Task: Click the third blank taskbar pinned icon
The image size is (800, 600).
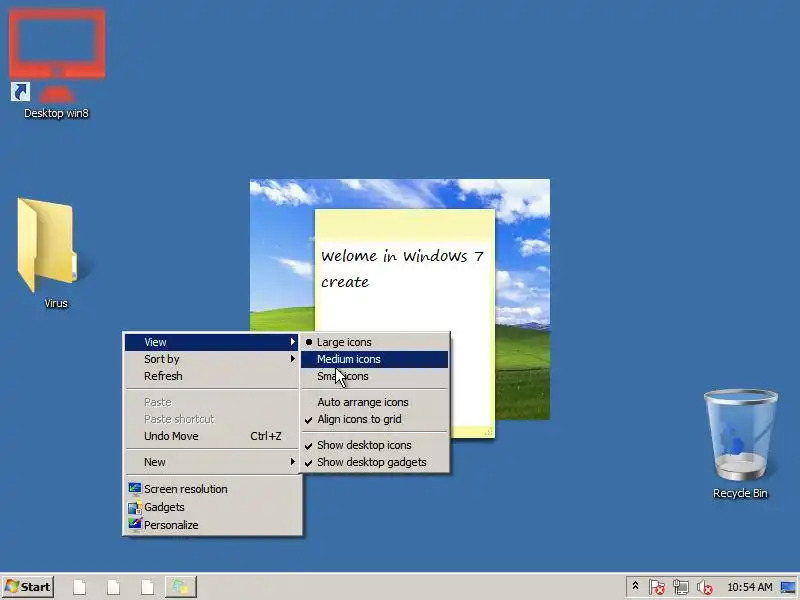Action: tap(147, 587)
